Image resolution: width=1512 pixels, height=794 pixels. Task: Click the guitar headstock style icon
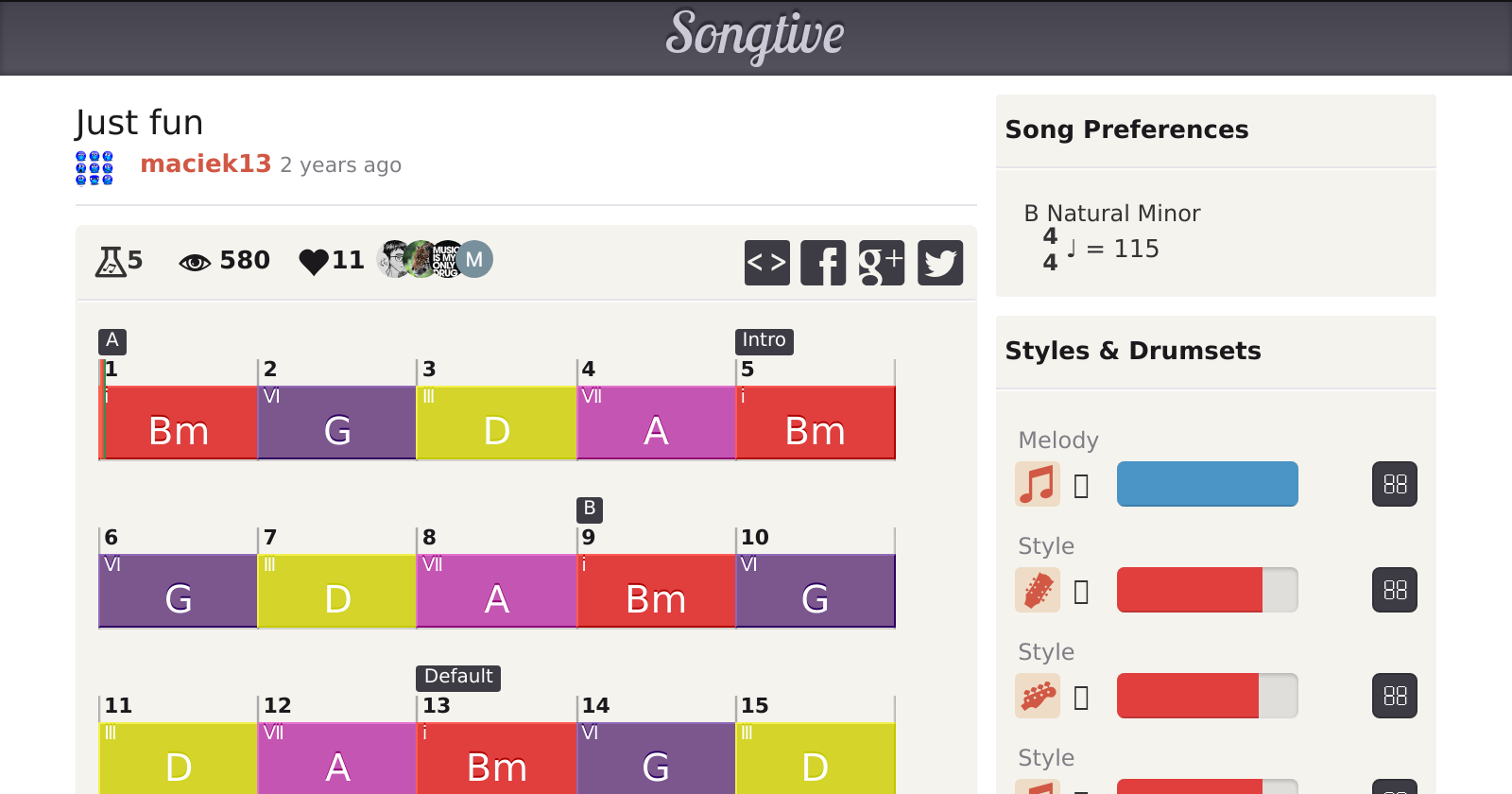tap(1037, 590)
